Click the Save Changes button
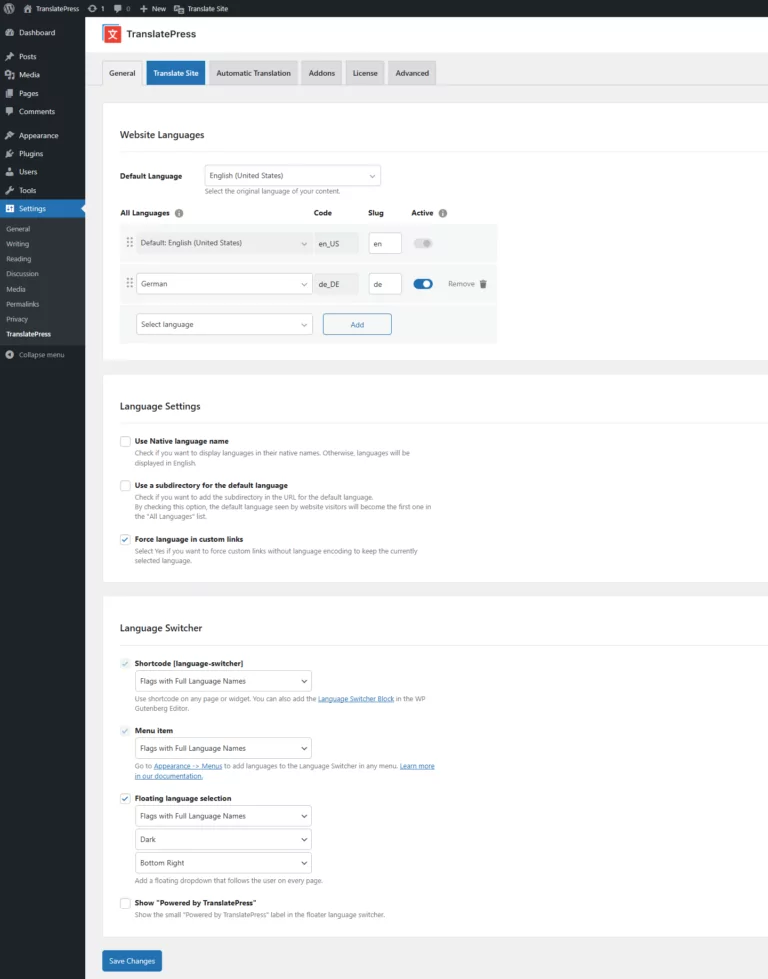768x979 pixels. click(132, 961)
